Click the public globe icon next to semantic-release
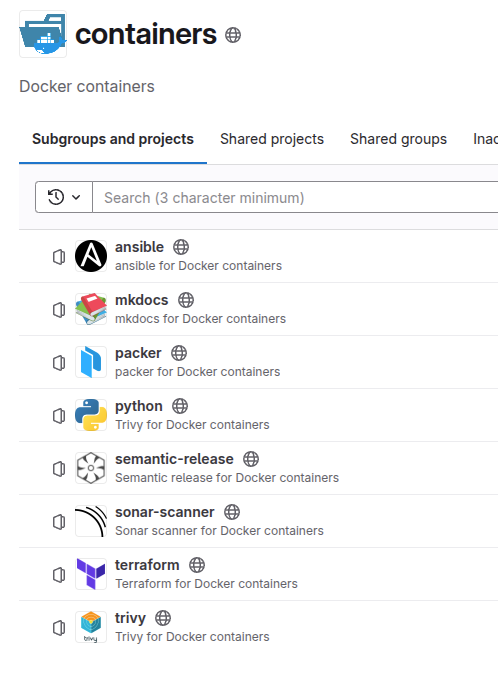Viewport: 498px width, 689px height. coord(251,459)
